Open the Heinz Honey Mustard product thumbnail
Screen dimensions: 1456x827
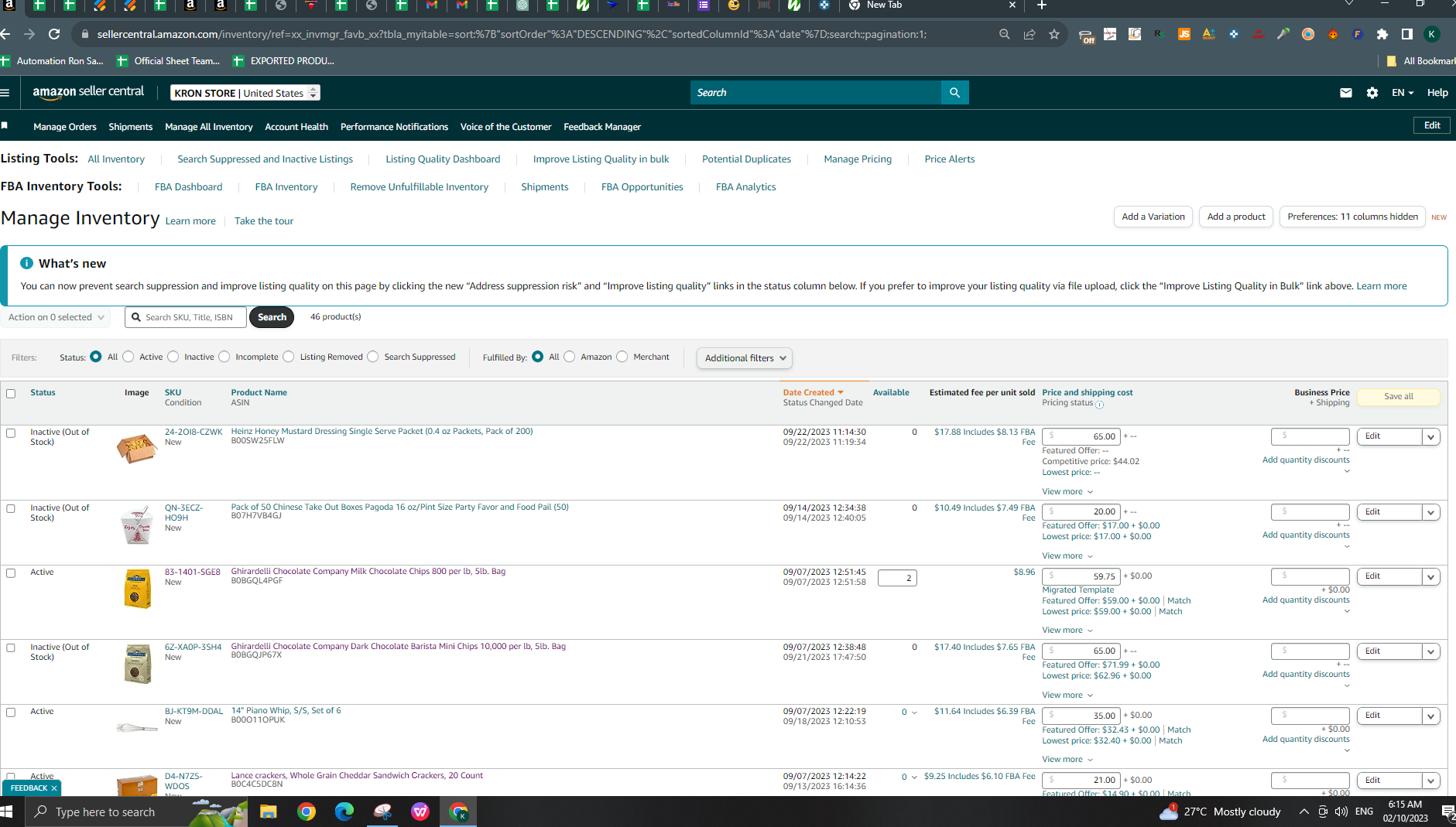tap(137, 448)
